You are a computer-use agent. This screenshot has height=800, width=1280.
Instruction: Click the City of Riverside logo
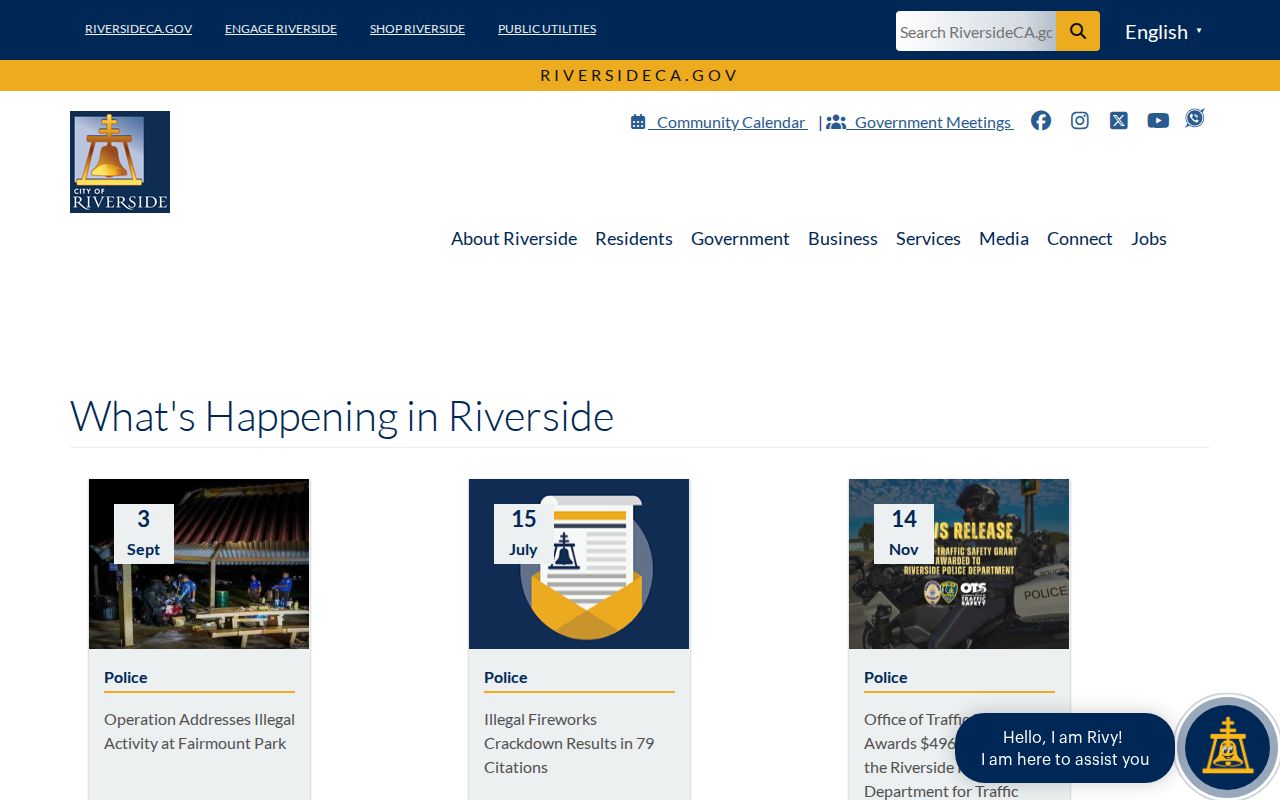[x=120, y=162]
